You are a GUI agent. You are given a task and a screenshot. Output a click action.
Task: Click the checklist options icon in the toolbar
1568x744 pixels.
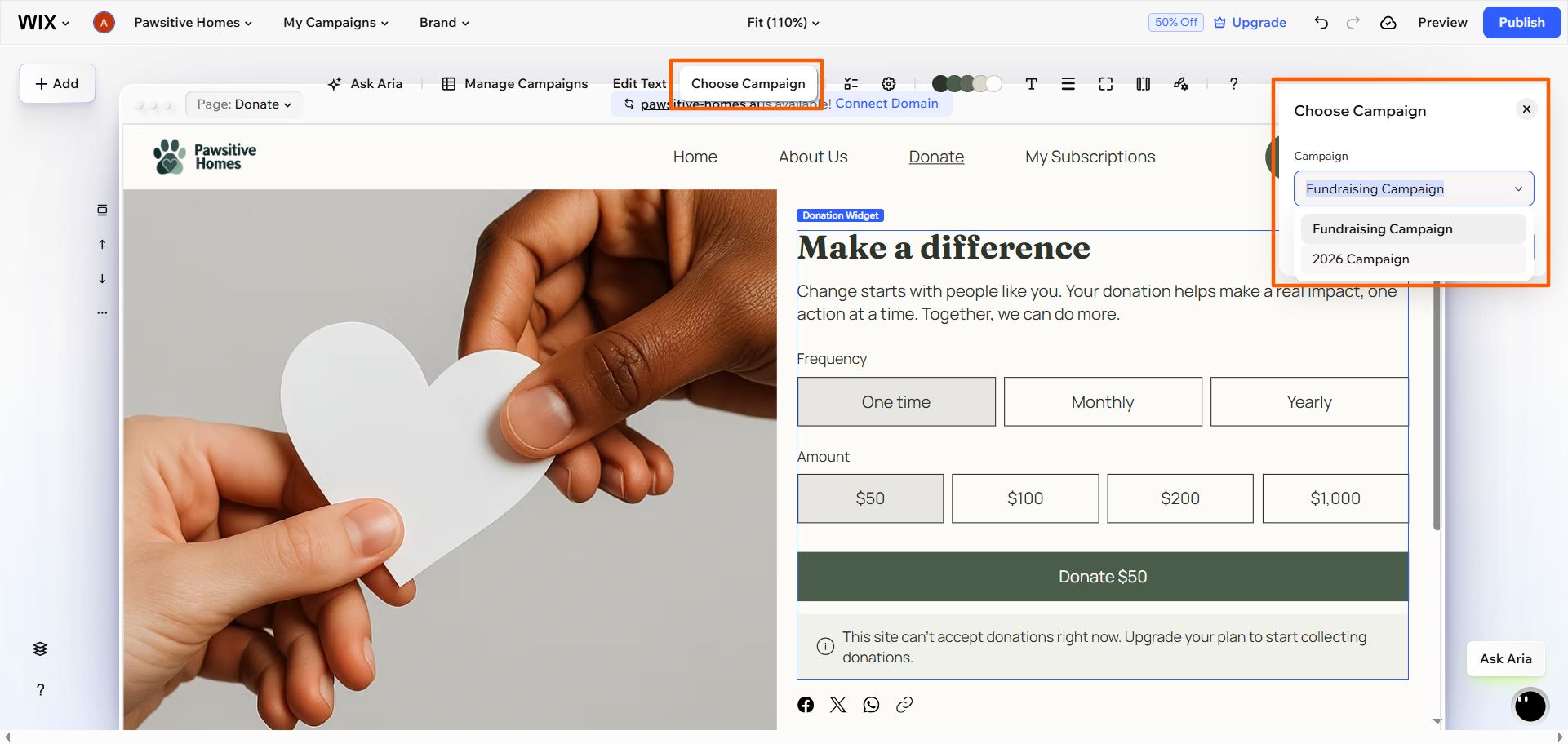(851, 83)
